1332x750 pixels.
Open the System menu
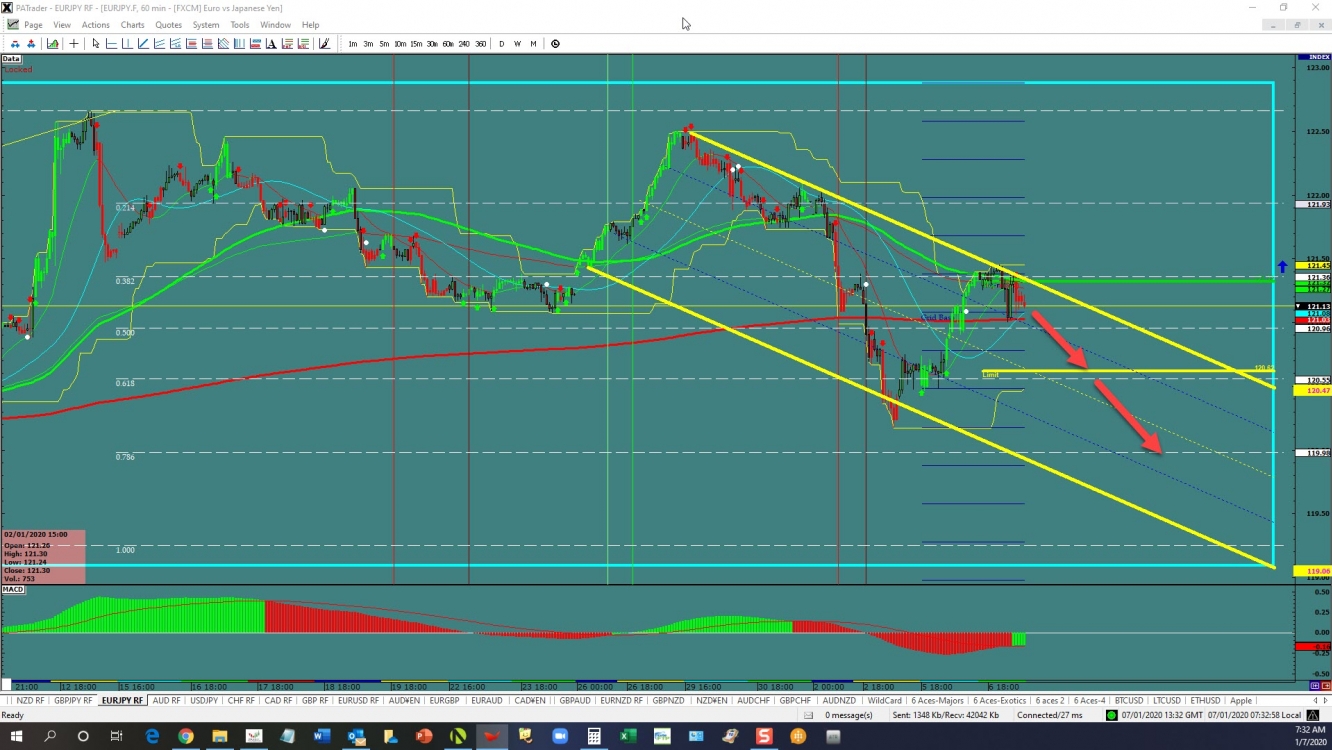pyautogui.click(x=206, y=25)
